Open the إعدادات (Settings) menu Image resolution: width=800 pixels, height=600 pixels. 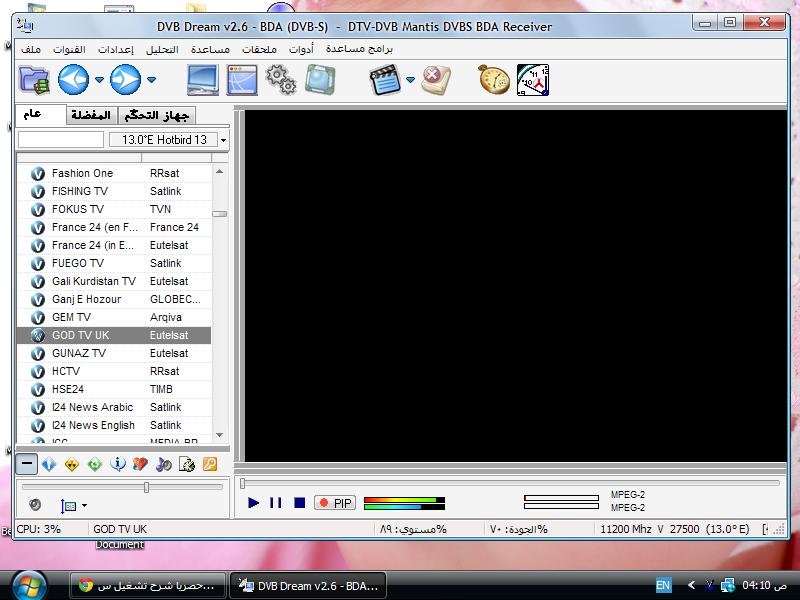click(116, 49)
